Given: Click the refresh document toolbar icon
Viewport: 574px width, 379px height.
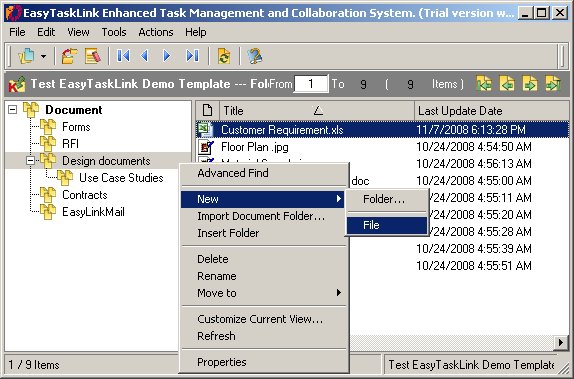Looking at the screenshot, I should pyautogui.click(x=224, y=56).
